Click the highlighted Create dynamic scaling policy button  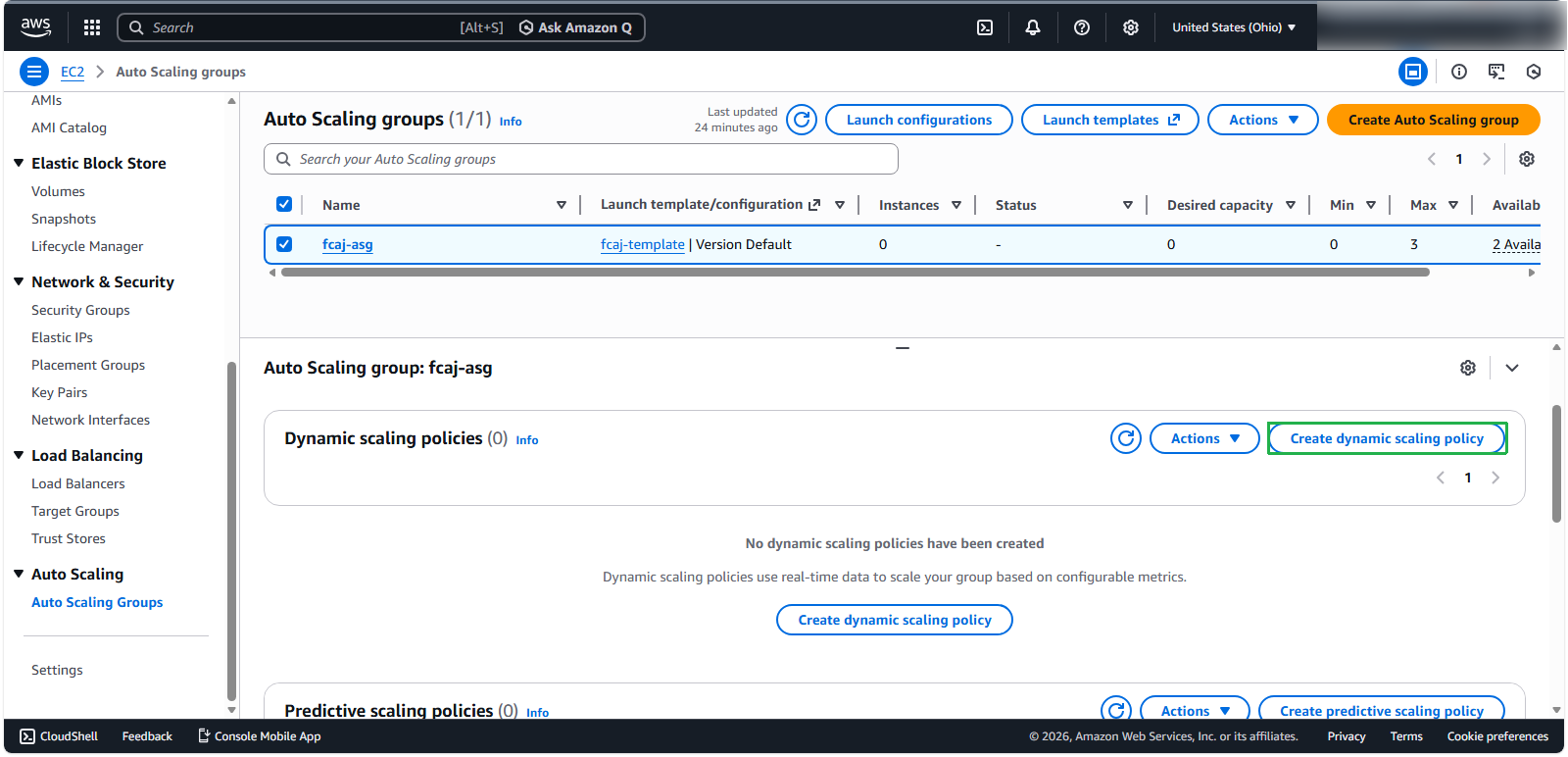pyautogui.click(x=1387, y=438)
